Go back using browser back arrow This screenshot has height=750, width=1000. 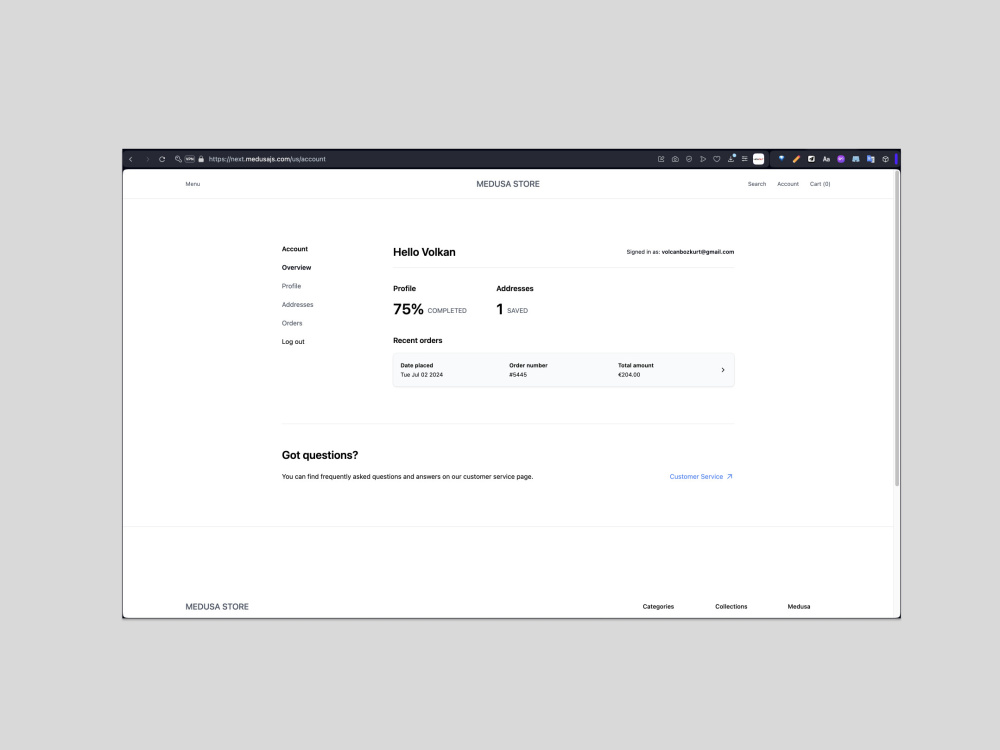click(x=131, y=159)
